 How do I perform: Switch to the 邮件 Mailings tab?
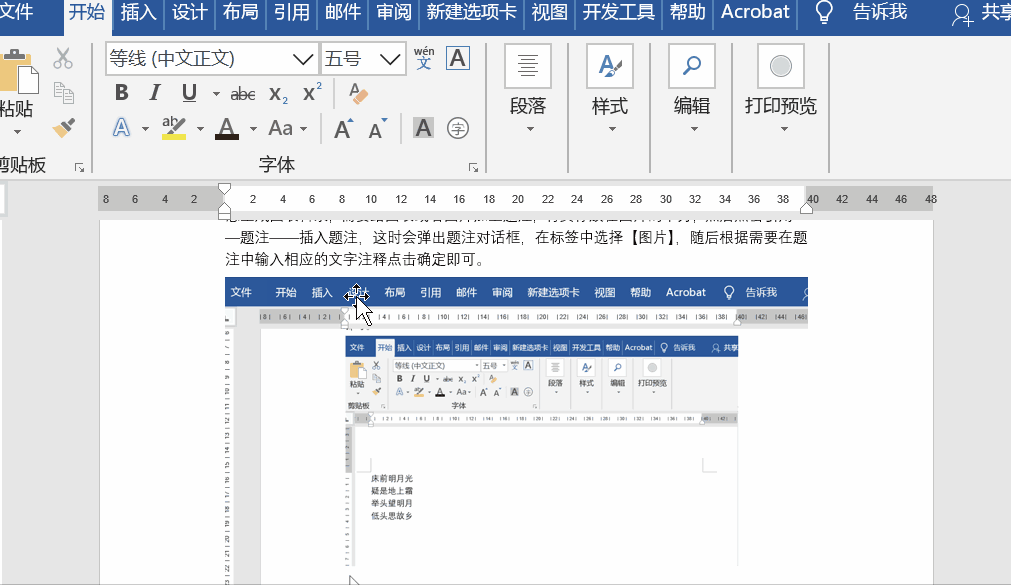coord(342,12)
